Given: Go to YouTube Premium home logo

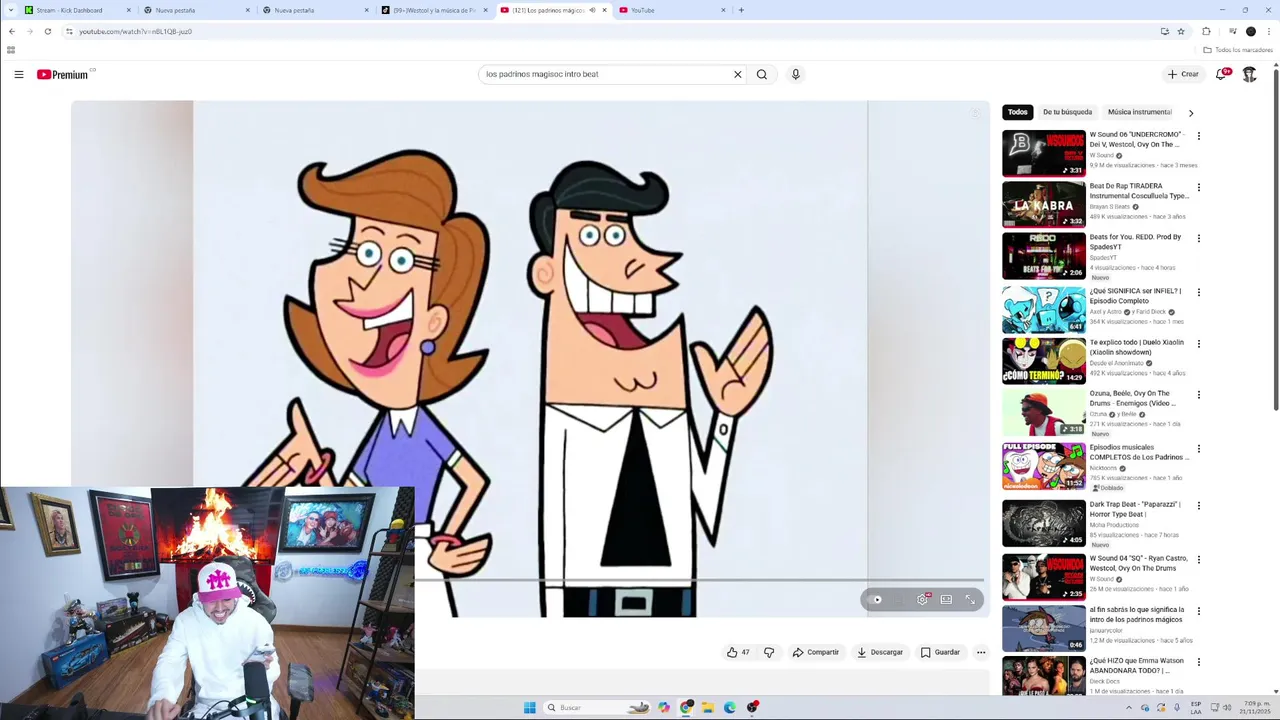Looking at the screenshot, I should click(63, 74).
